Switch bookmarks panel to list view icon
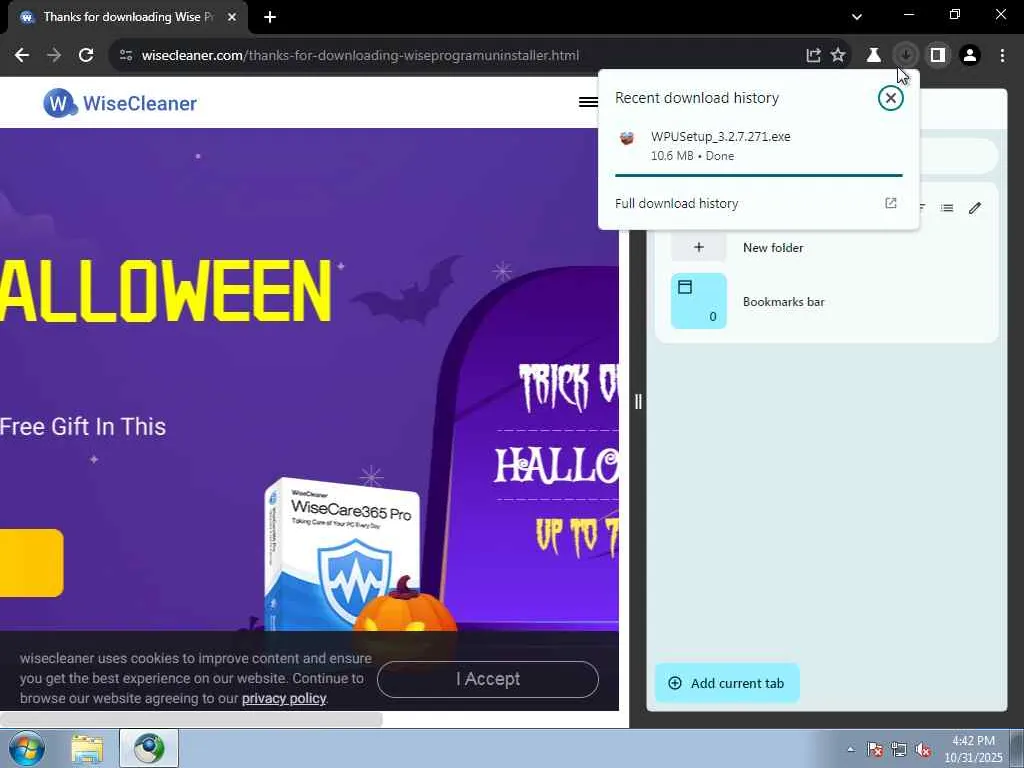1024x768 pixels. click(x=947, y=208)
